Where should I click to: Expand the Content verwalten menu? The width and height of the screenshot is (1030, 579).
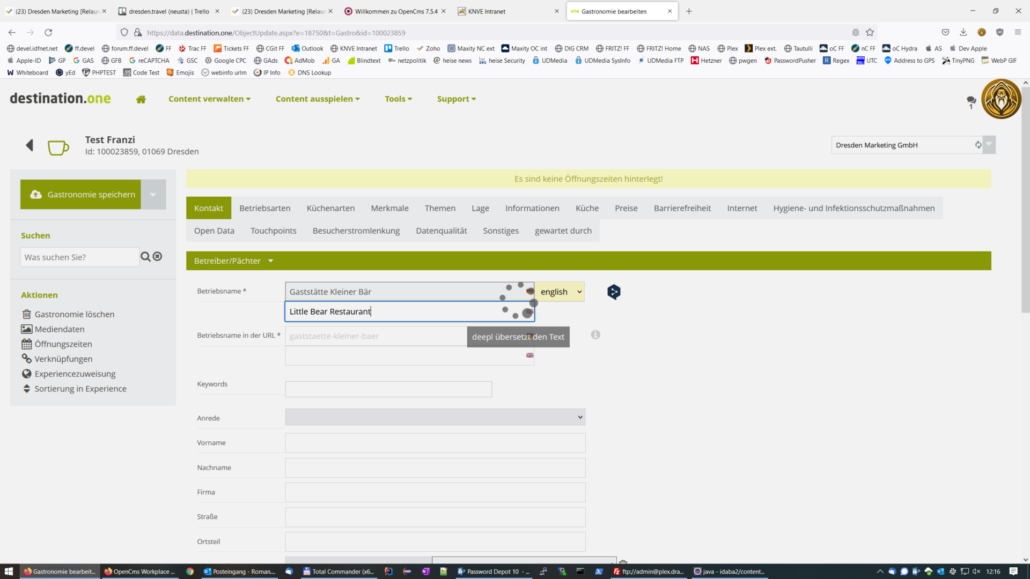pyautogui.click(x=210, y=99)
